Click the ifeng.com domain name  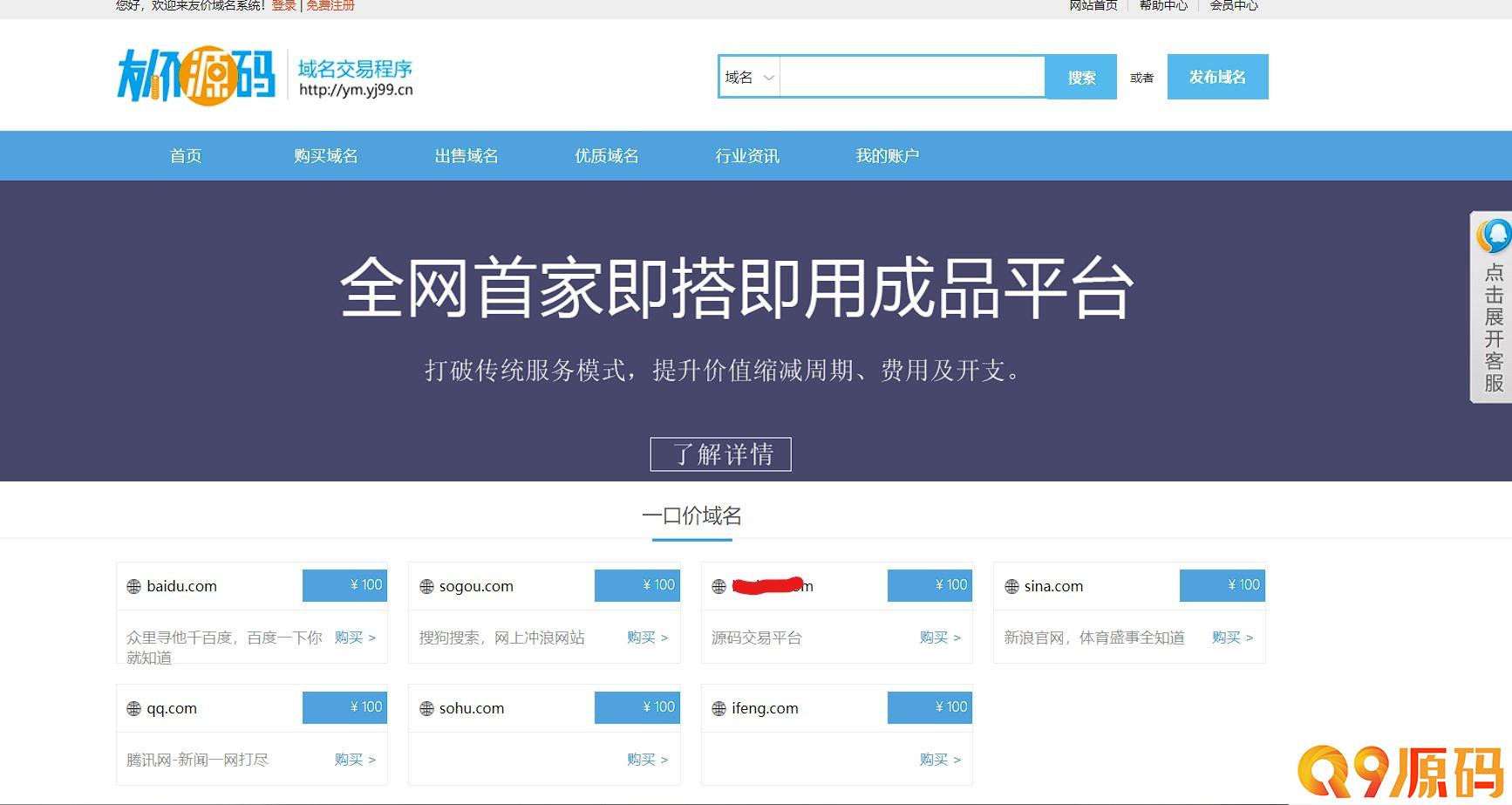pos(765,708)
